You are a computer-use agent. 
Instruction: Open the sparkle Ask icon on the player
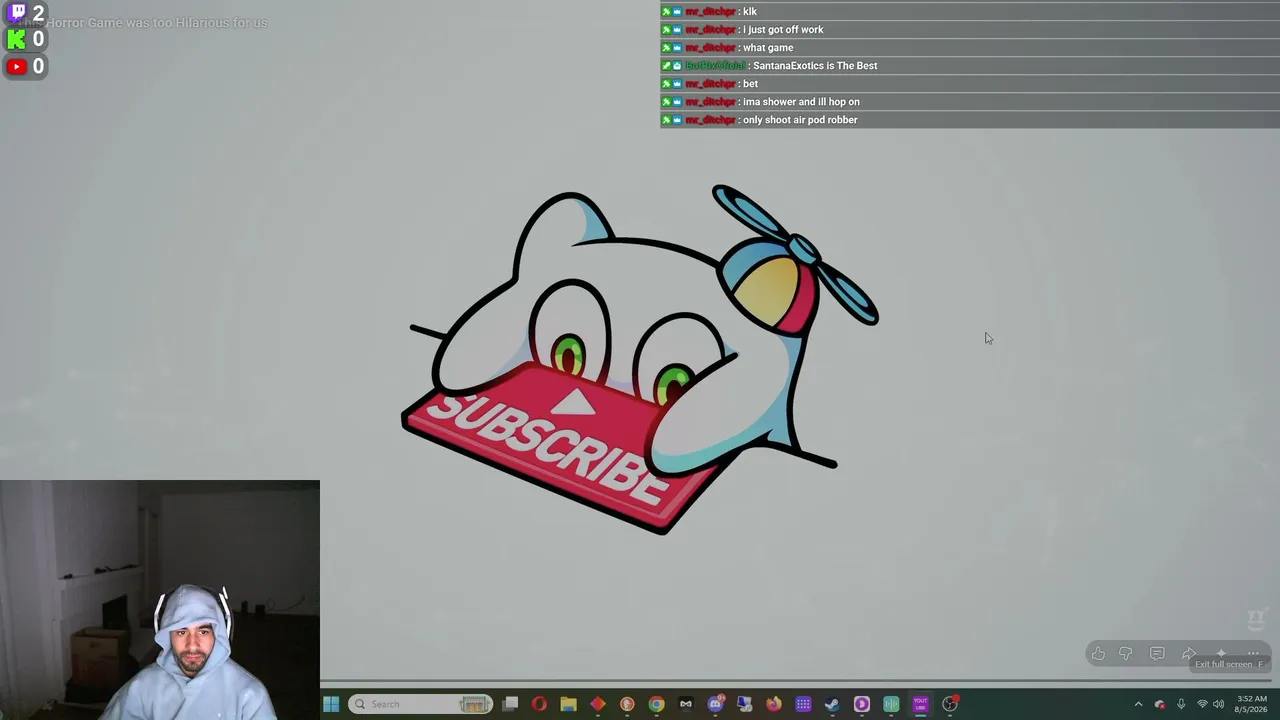1221,654
